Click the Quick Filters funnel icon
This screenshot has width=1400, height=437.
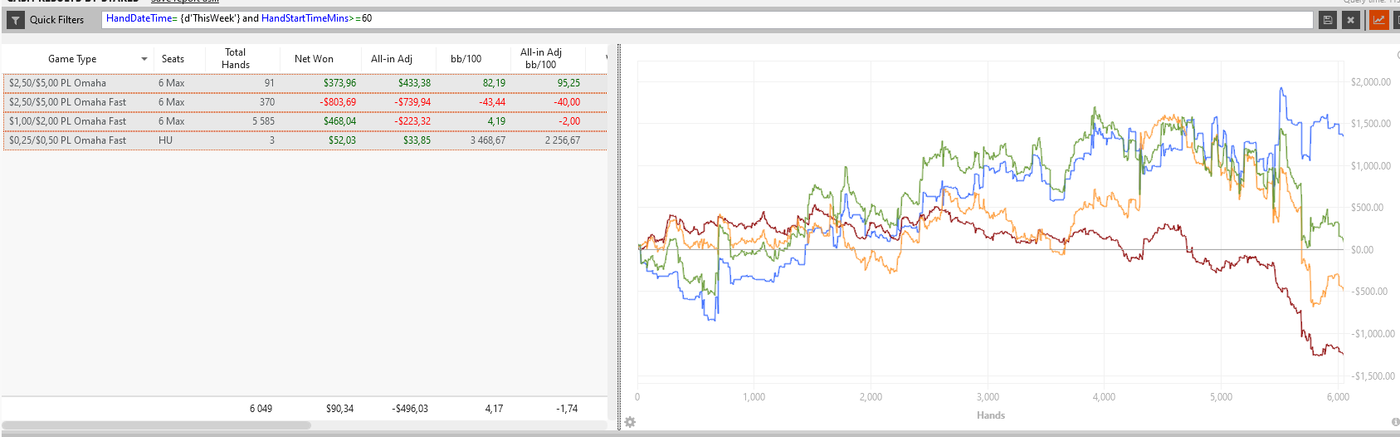coord(16,19)
